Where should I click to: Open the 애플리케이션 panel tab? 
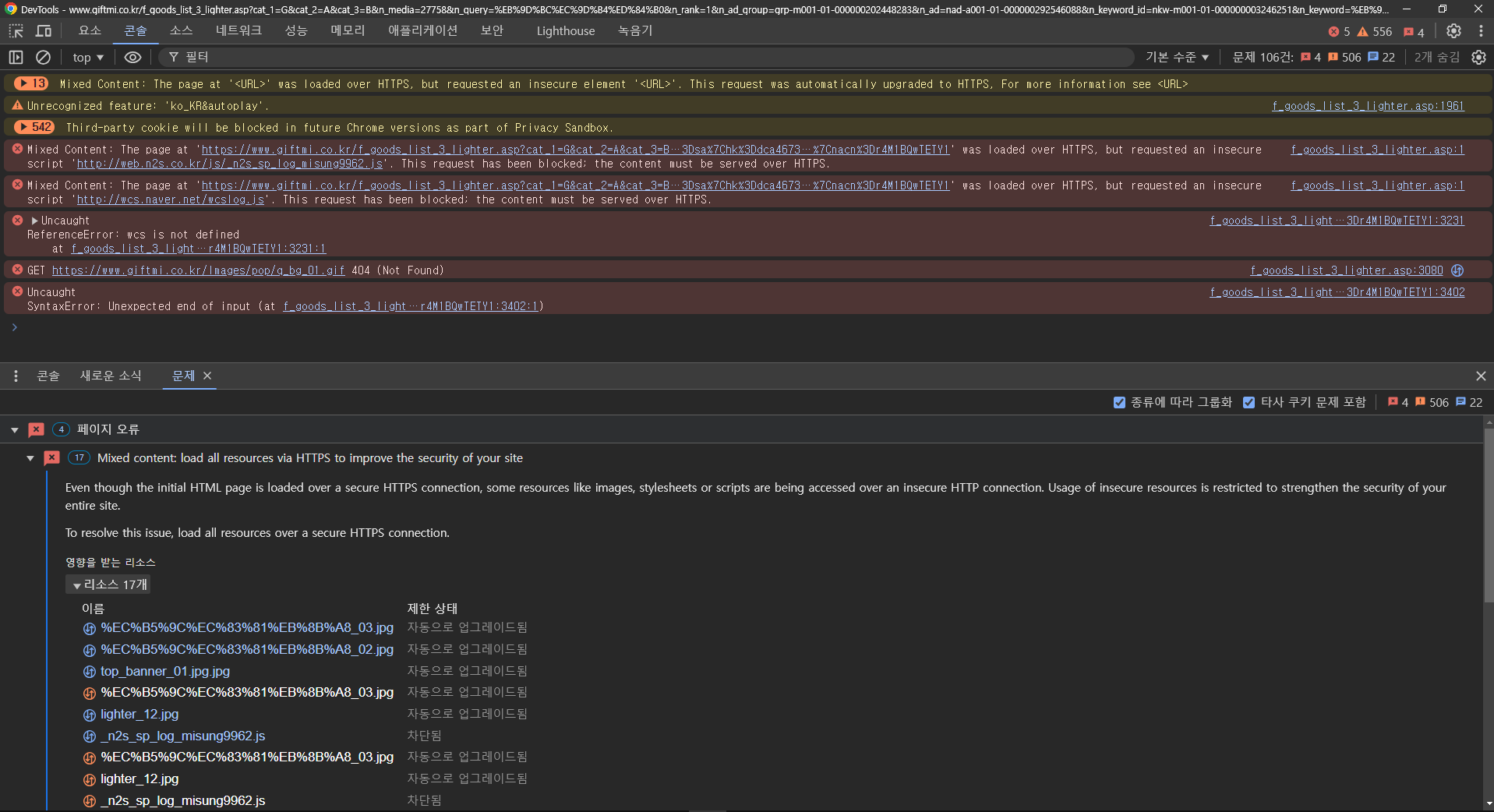pos(422,30)
